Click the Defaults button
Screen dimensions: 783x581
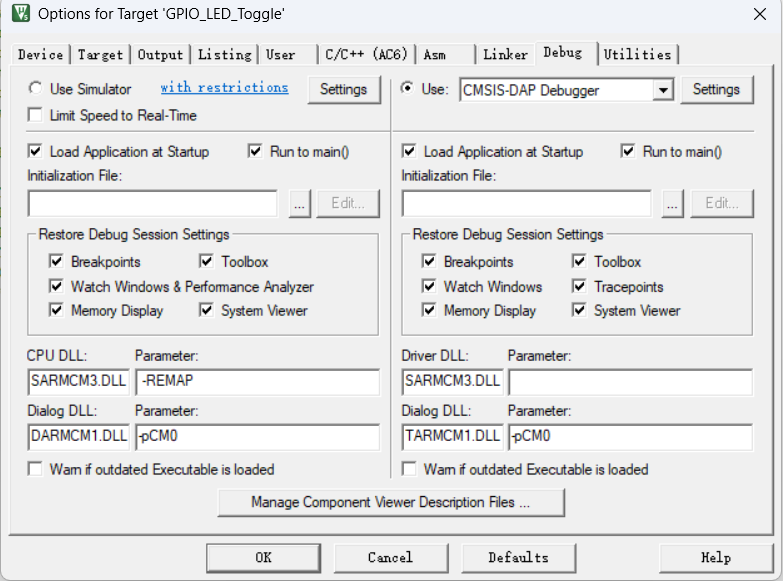(518, 557)
